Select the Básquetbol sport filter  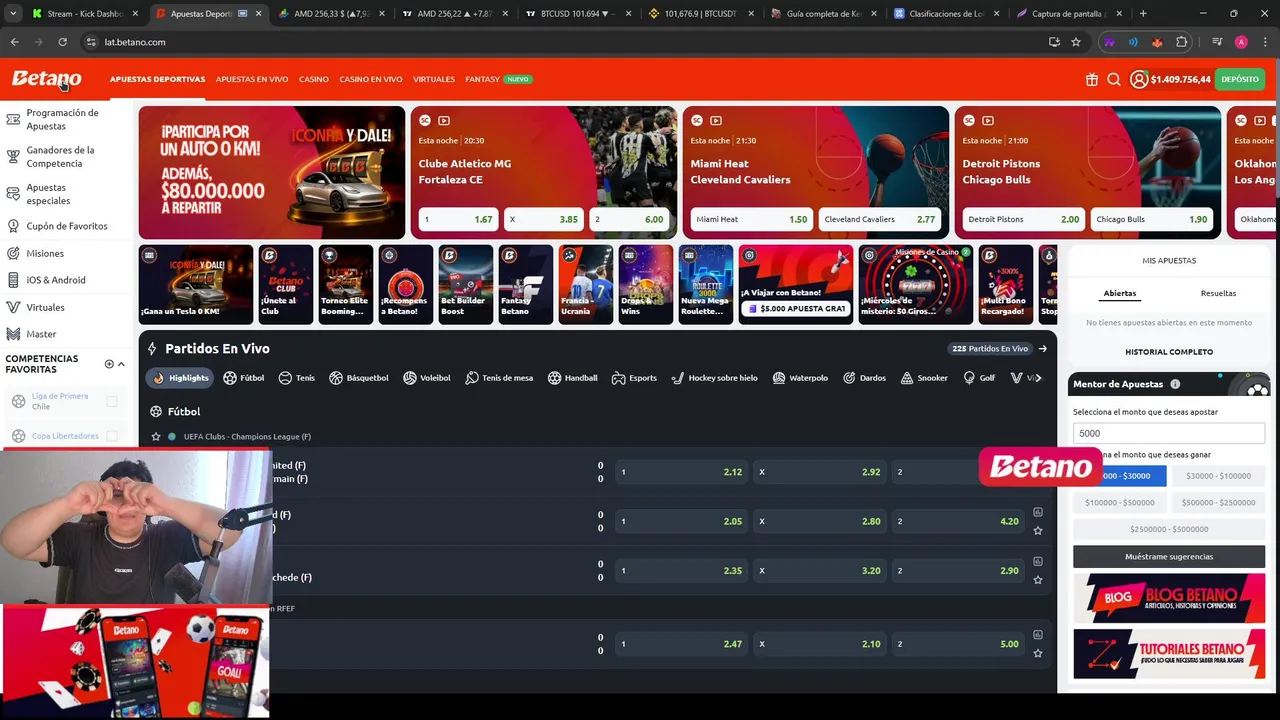pyautogui.click(x=359, y=378)
